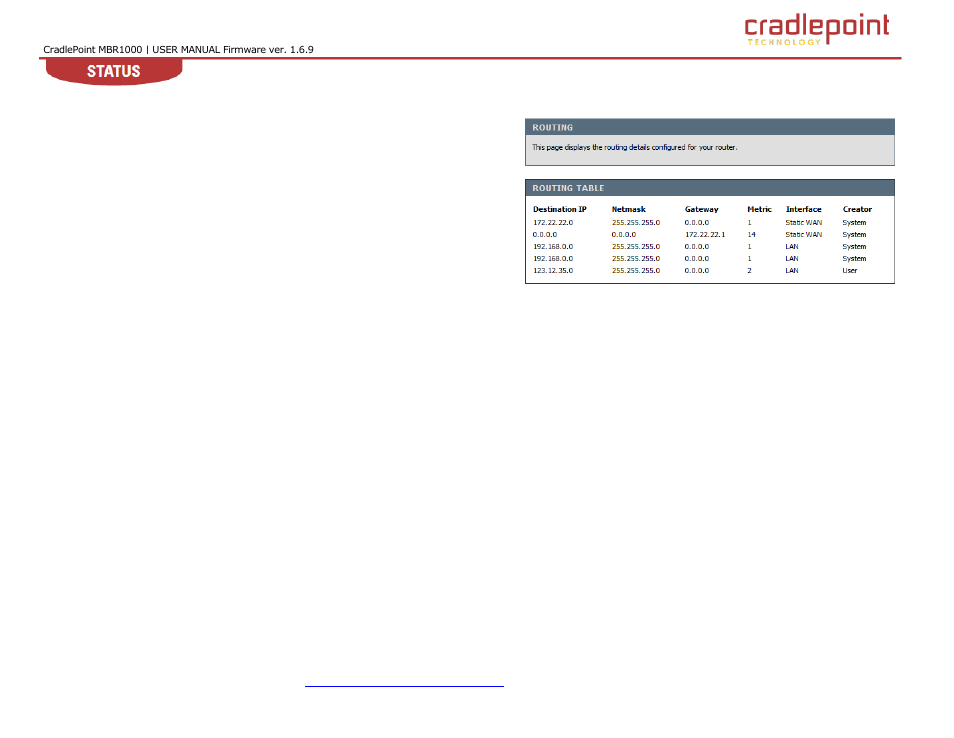The image size is (954, 738).
Task: Click netmask 255.255.255.0 in the 172.22.22.0 row
Action: [x=636, y=223]
